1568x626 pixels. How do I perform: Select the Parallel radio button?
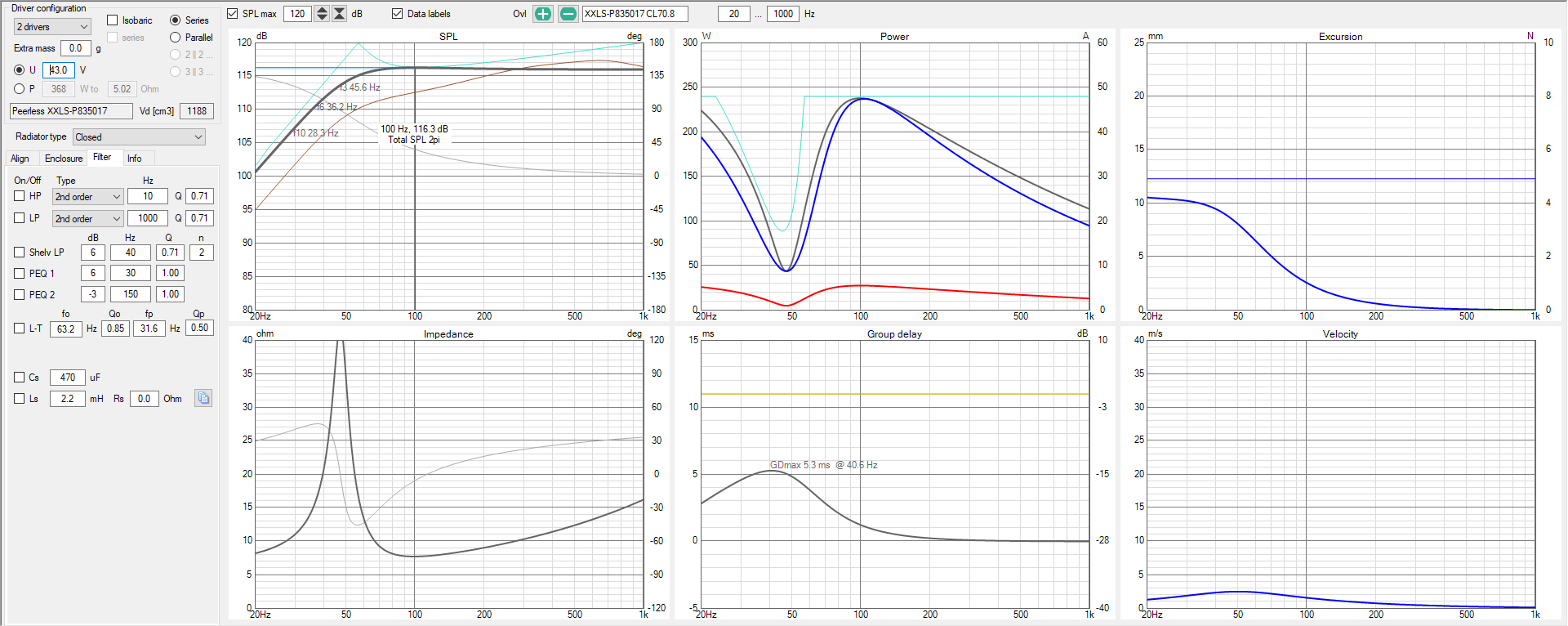click(x=175, y=38)
